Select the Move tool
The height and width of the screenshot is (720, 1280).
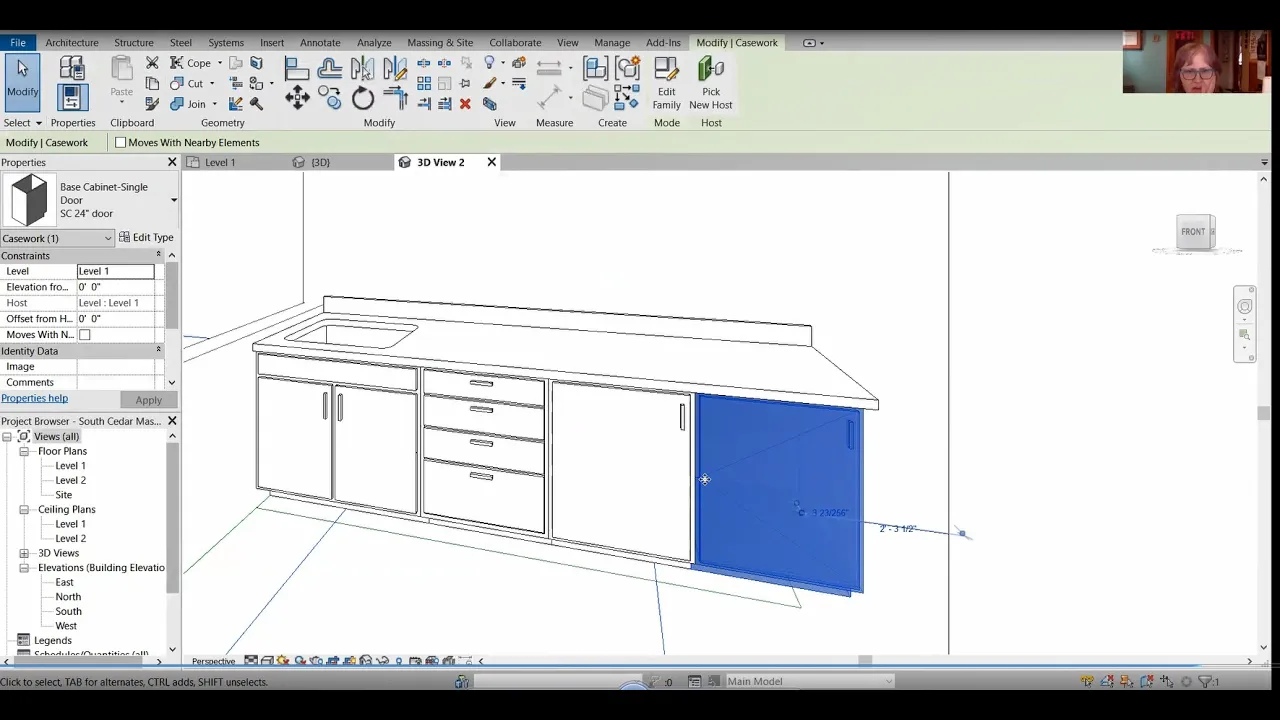click(297, 97)
